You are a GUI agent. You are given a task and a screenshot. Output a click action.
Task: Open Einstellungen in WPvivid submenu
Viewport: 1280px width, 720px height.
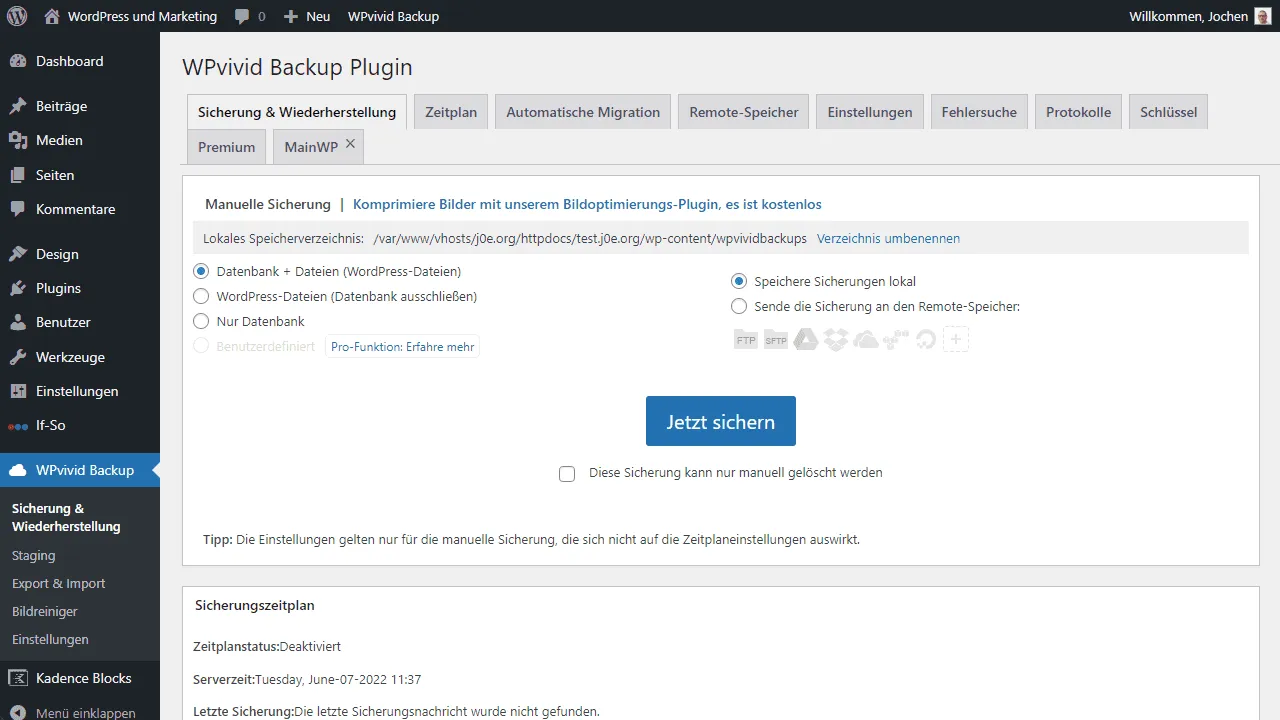(50, 639)
